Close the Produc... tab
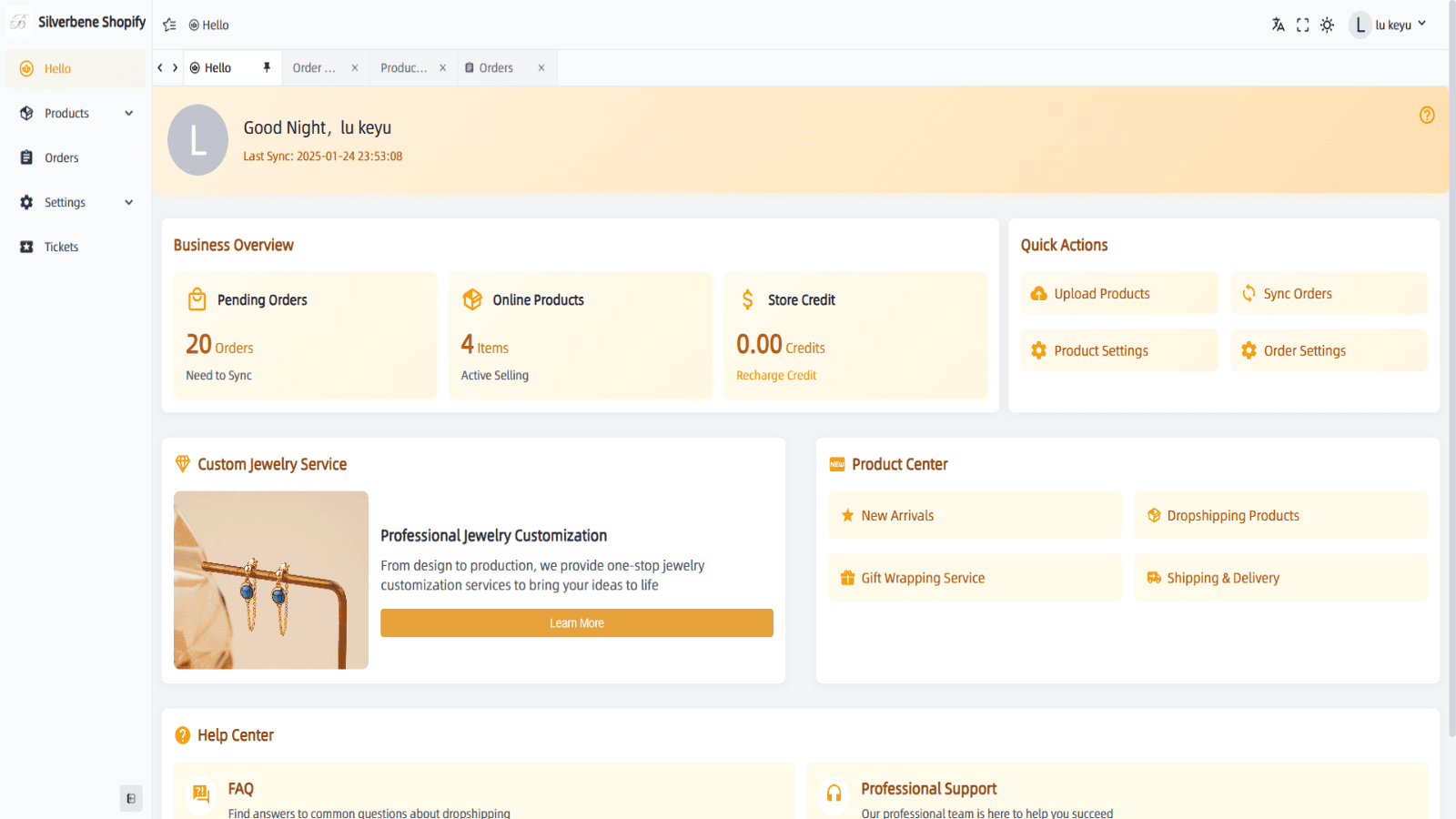Image resolution: width=1456 pixels, height=819 pixels. pyautogui.click(x=443, y=68)
